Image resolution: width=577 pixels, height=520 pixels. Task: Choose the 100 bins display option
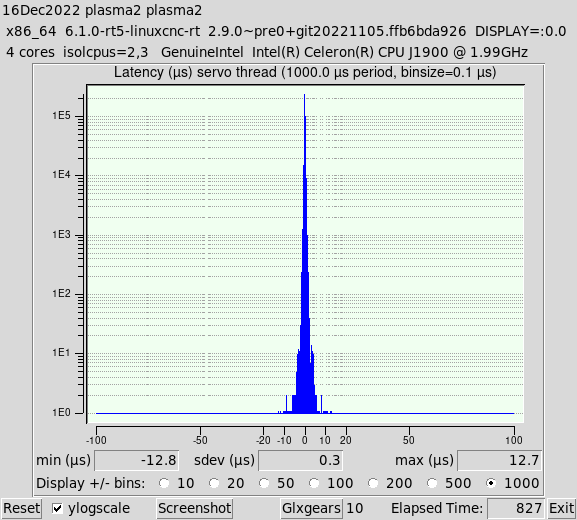(314, 483)
